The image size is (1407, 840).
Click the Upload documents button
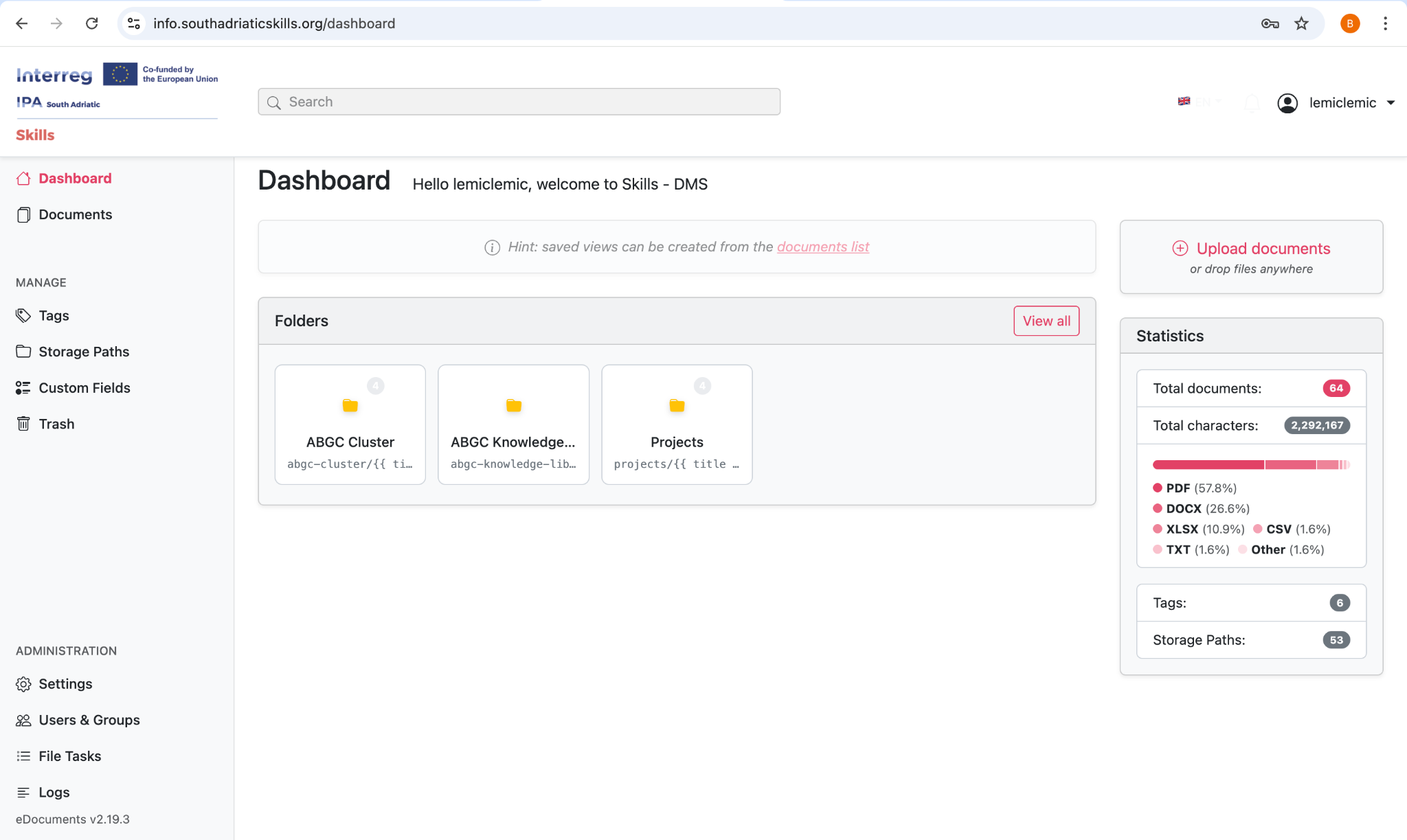pyautogui.click(x=1252, y=248)
